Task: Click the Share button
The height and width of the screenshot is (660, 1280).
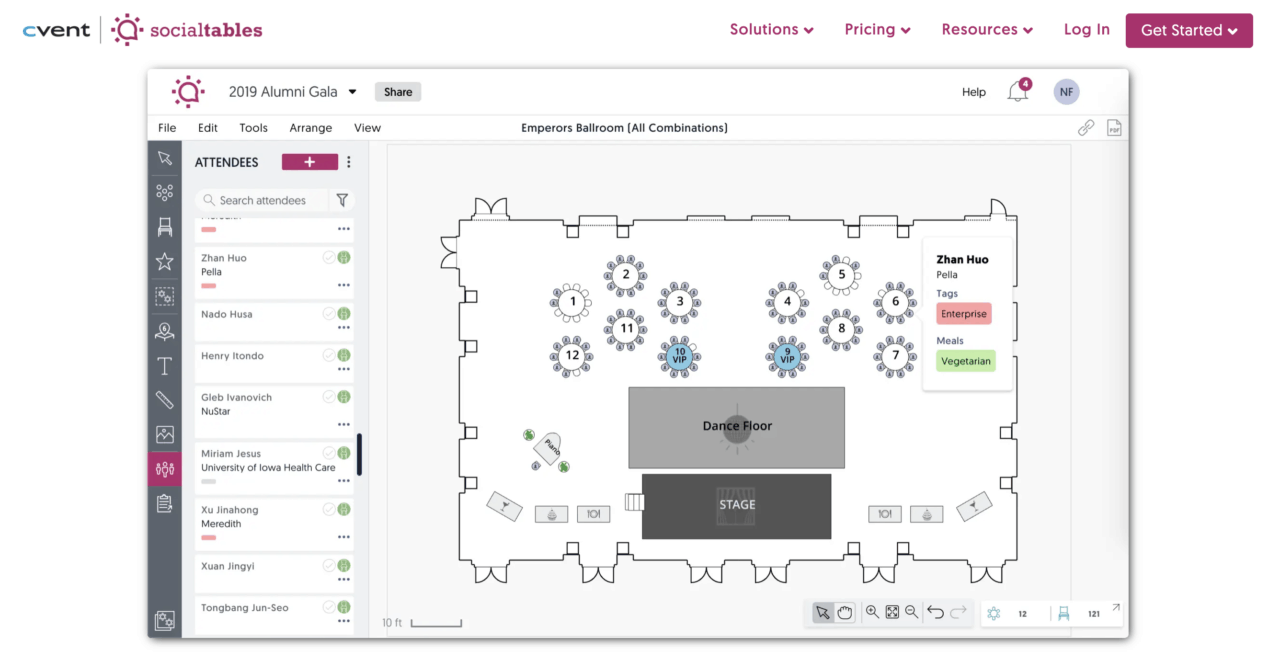Action: click(x=397, y=91)
